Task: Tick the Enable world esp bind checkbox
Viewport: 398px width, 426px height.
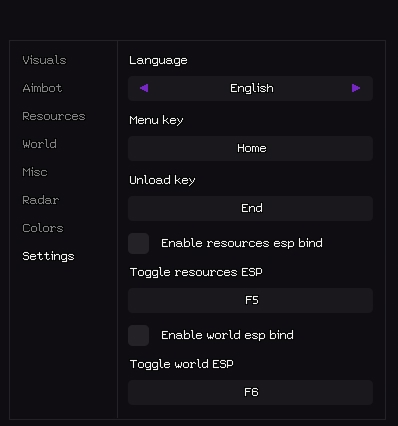Action: [138, 335]
